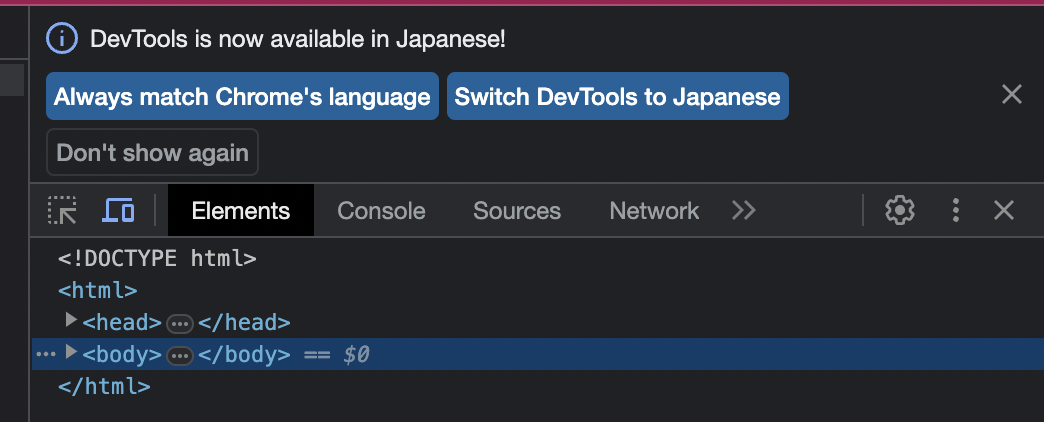Expand the body element triangle
The image size is (1044, 422).
(71, 352)
